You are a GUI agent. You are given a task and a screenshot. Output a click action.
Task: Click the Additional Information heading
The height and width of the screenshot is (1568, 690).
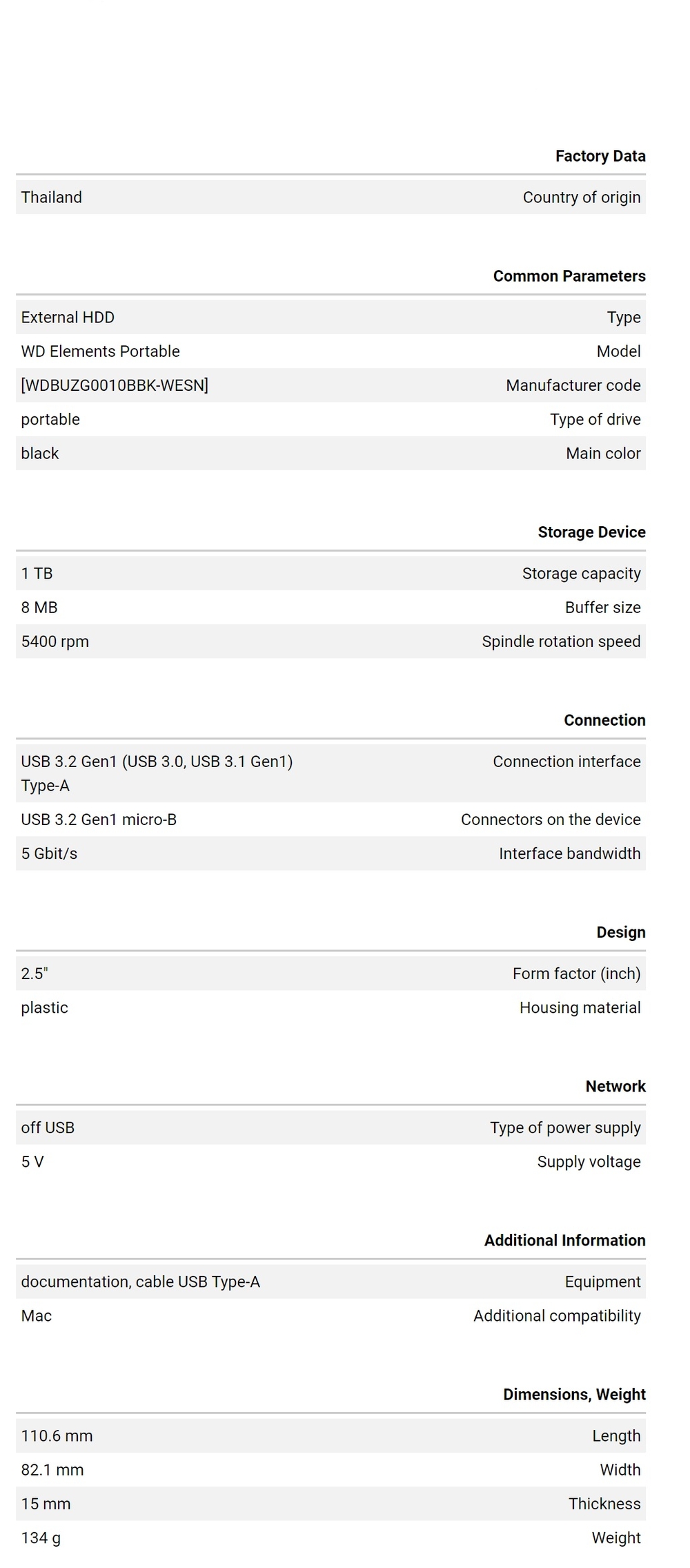pos(565,1240)
